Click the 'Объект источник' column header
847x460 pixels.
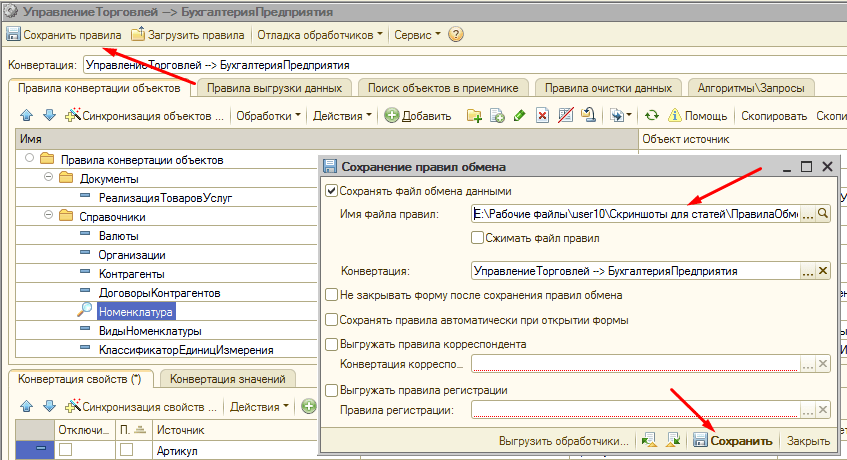743,139
